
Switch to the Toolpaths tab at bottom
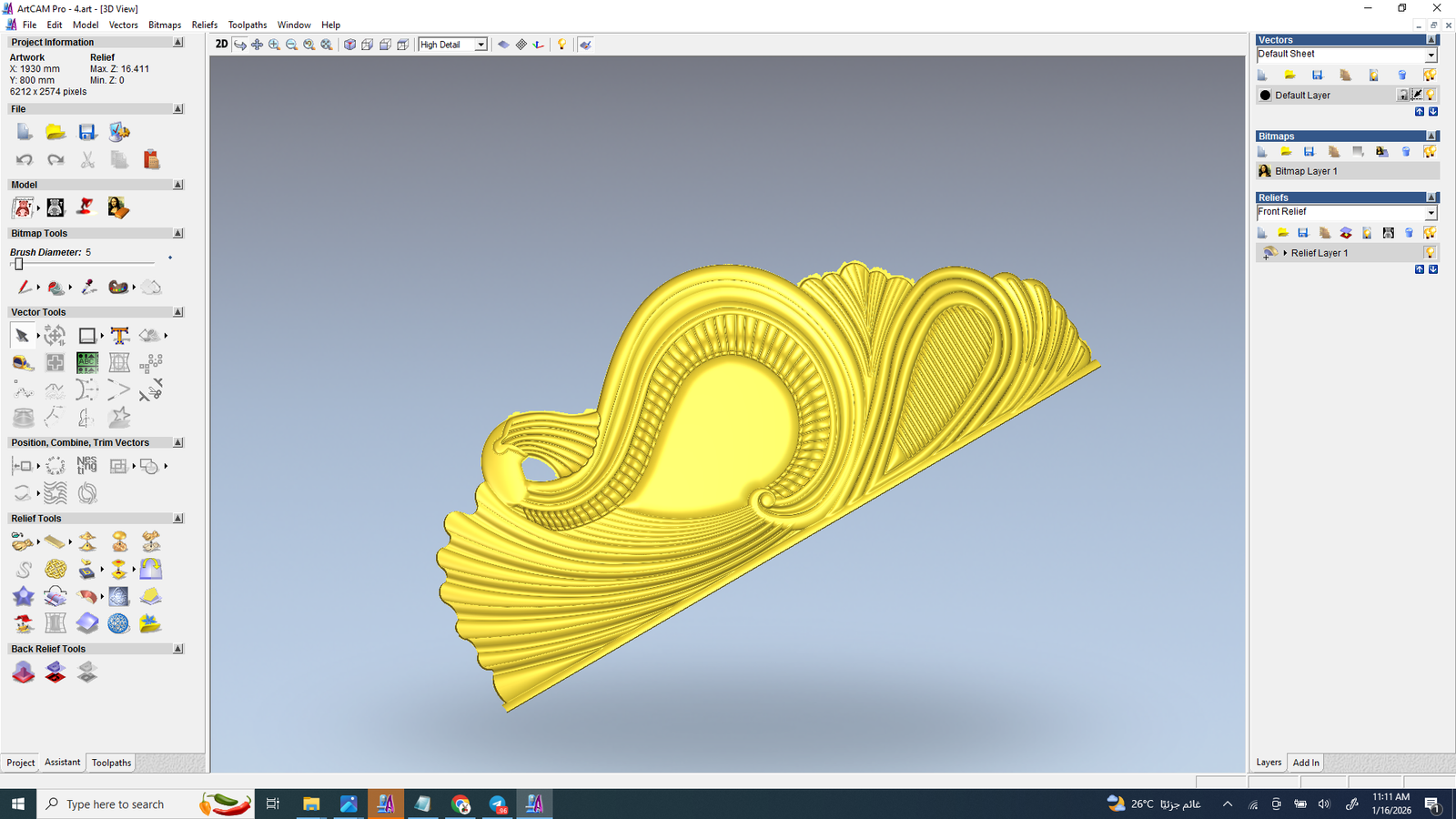point(111,763)
